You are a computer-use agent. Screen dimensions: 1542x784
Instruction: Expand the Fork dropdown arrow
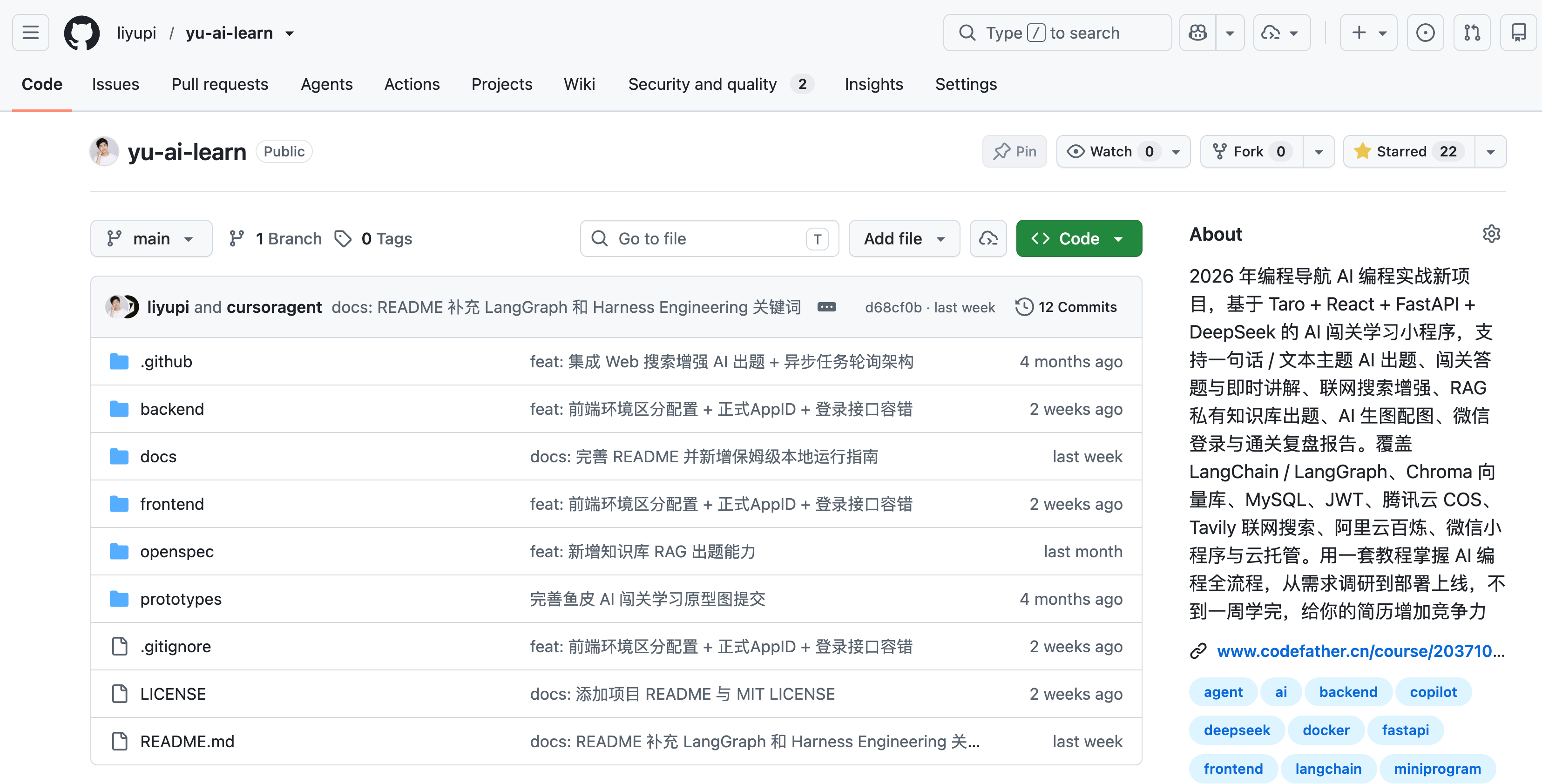[1319, 151]
